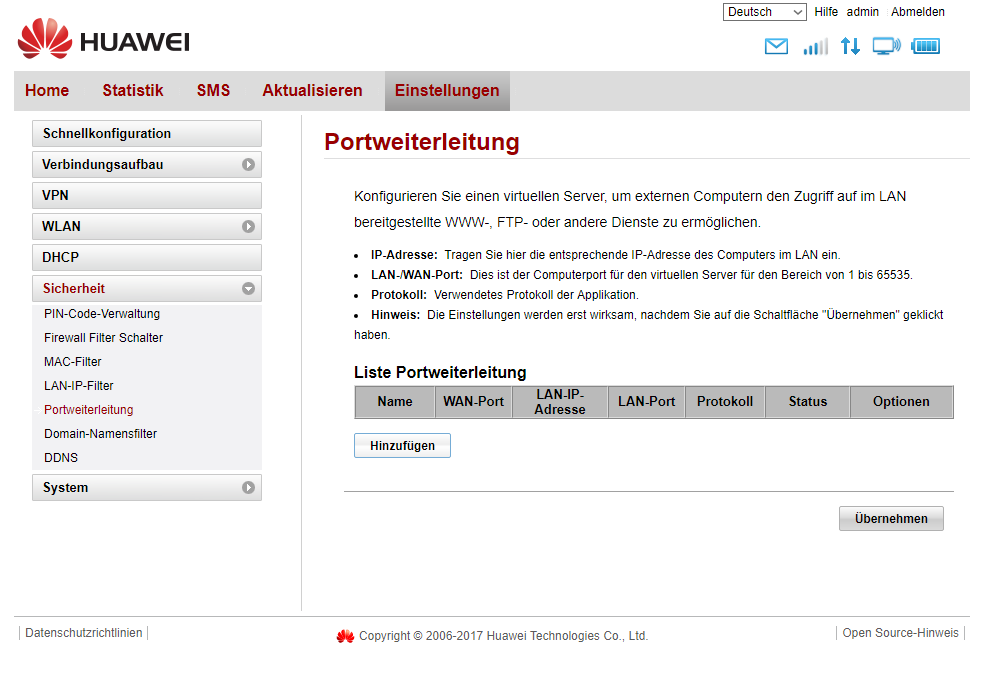This screenshot has height=691, width=984.
Task: Collapse the Sicherheit section
Action: tap(147, 289)
